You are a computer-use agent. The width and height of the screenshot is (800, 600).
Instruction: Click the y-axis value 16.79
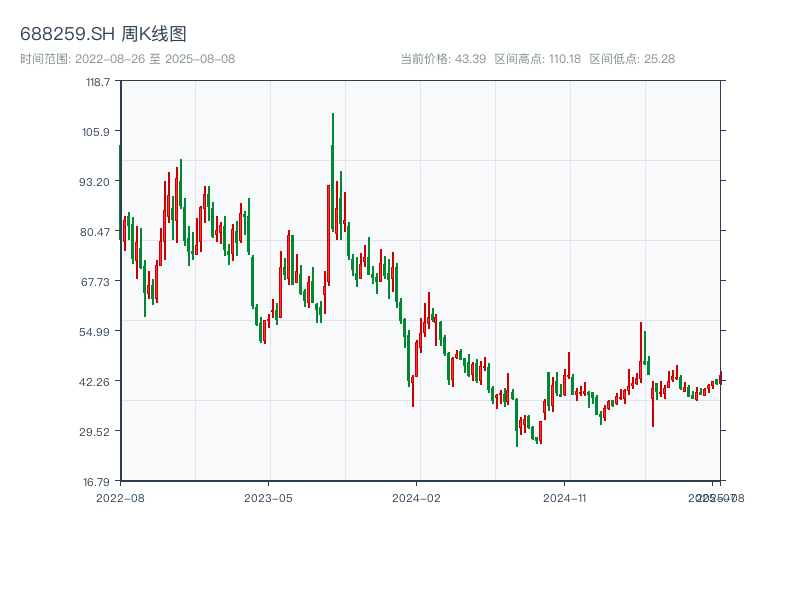[96, 482]
